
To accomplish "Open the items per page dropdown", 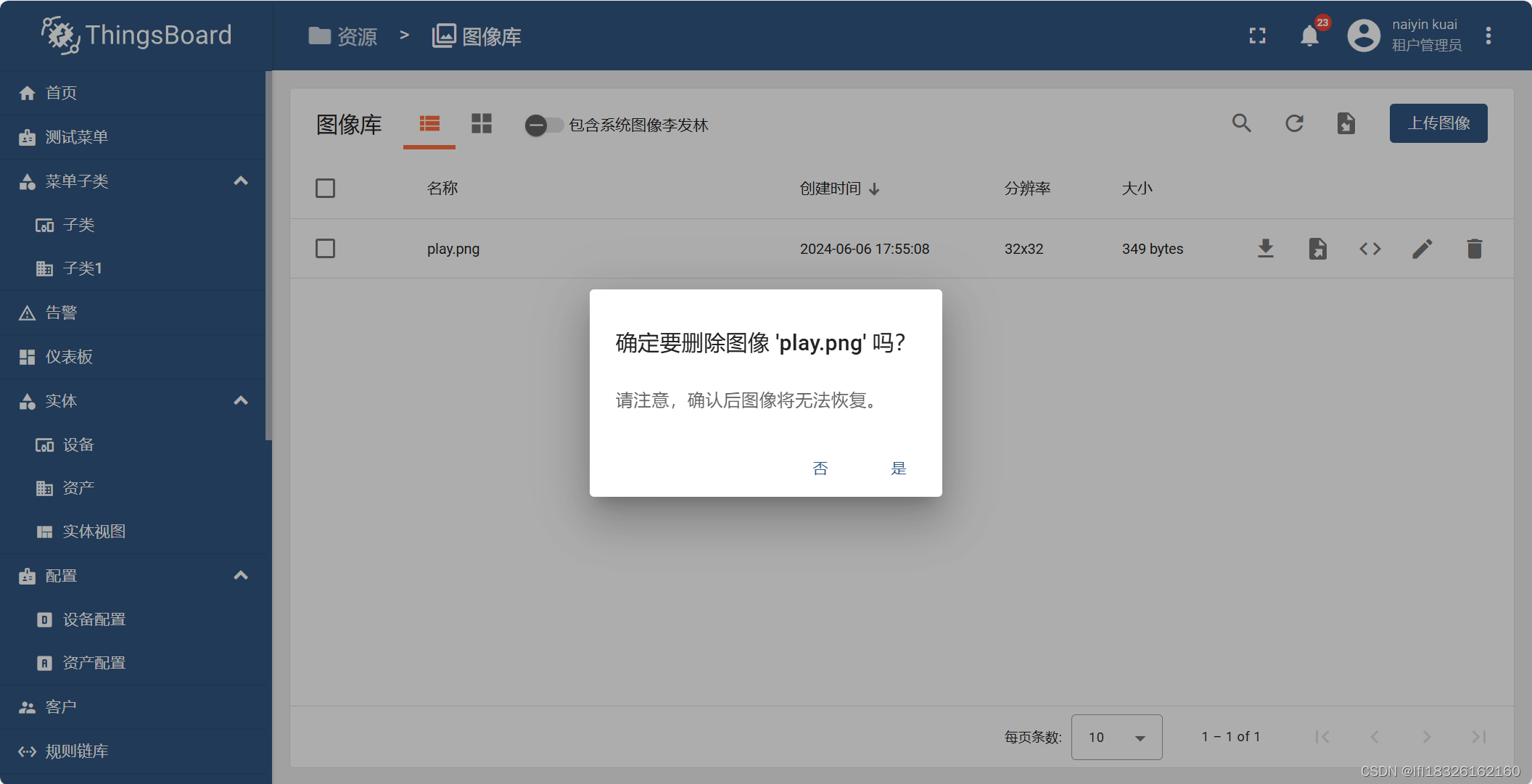I will tap(1116, 737).
